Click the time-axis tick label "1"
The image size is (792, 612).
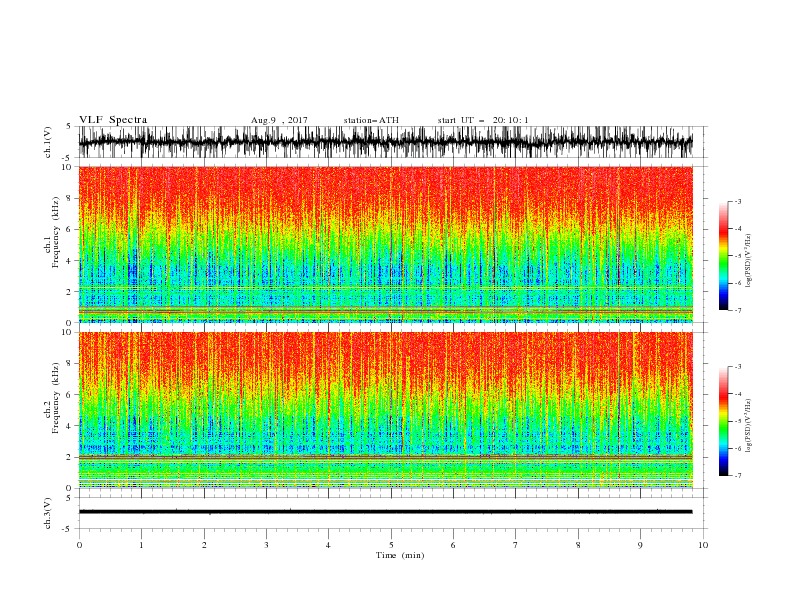141,545
